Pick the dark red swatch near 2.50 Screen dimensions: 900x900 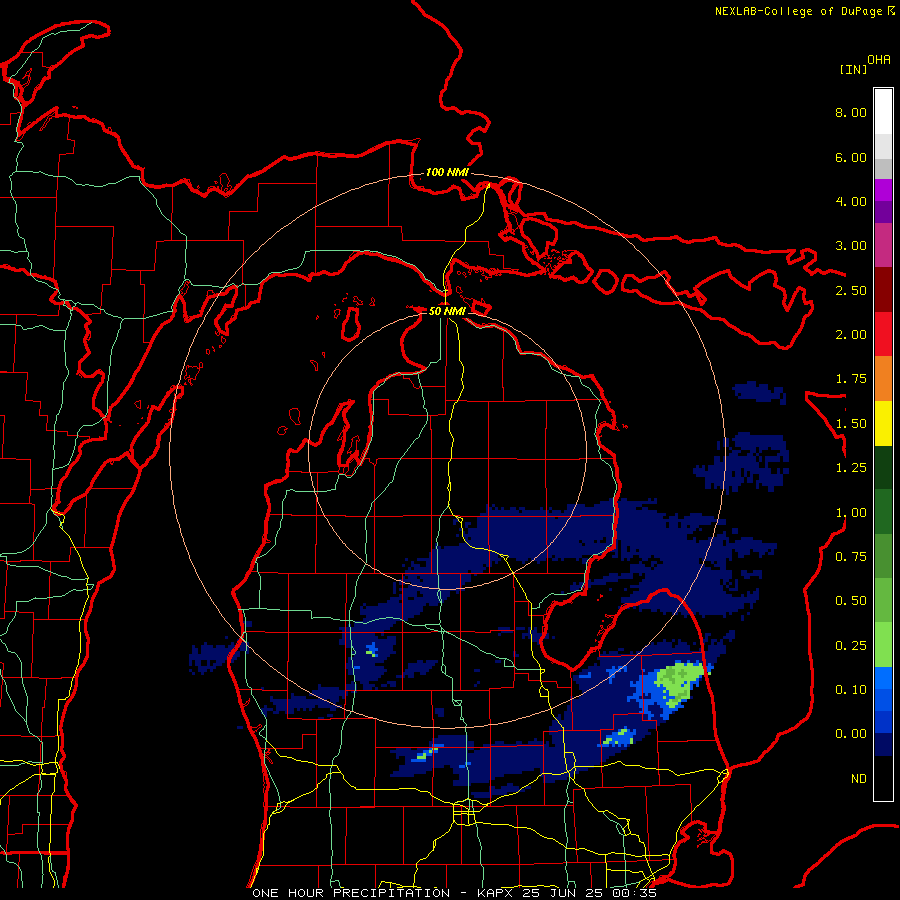point(883,290)
